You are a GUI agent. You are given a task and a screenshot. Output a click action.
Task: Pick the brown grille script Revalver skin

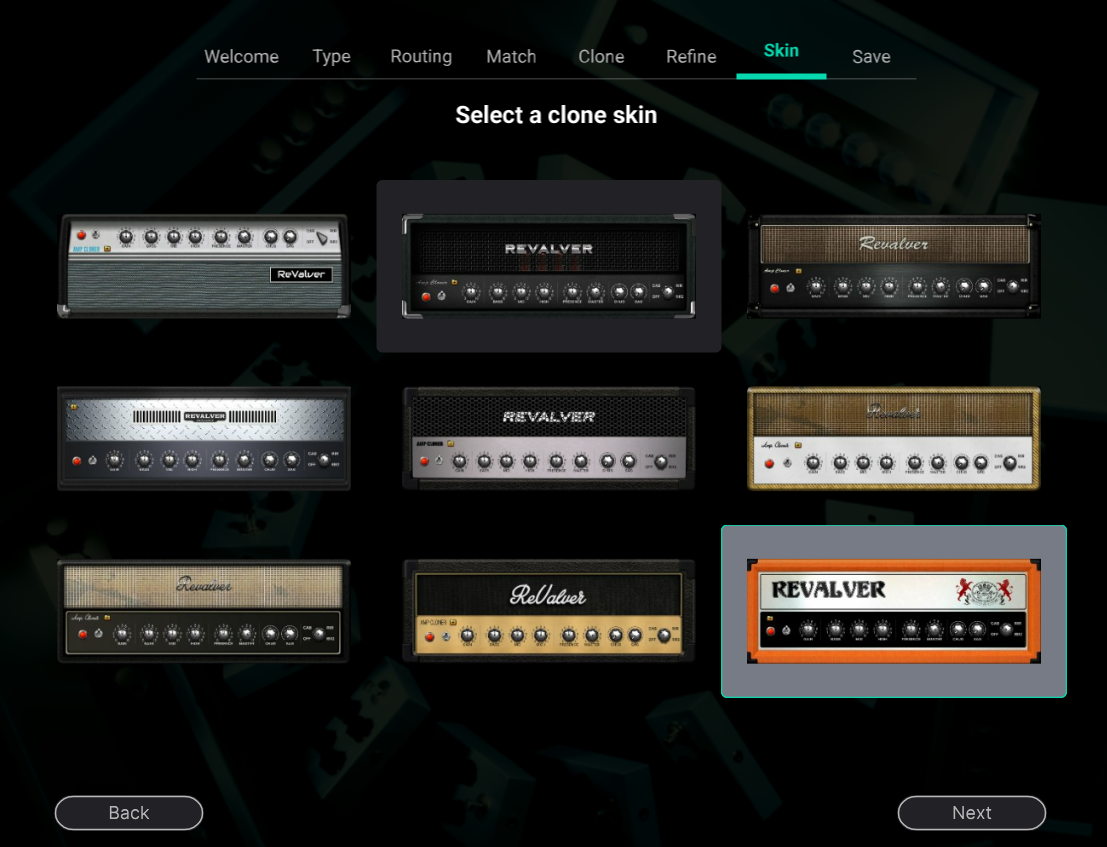coord(894,266)
